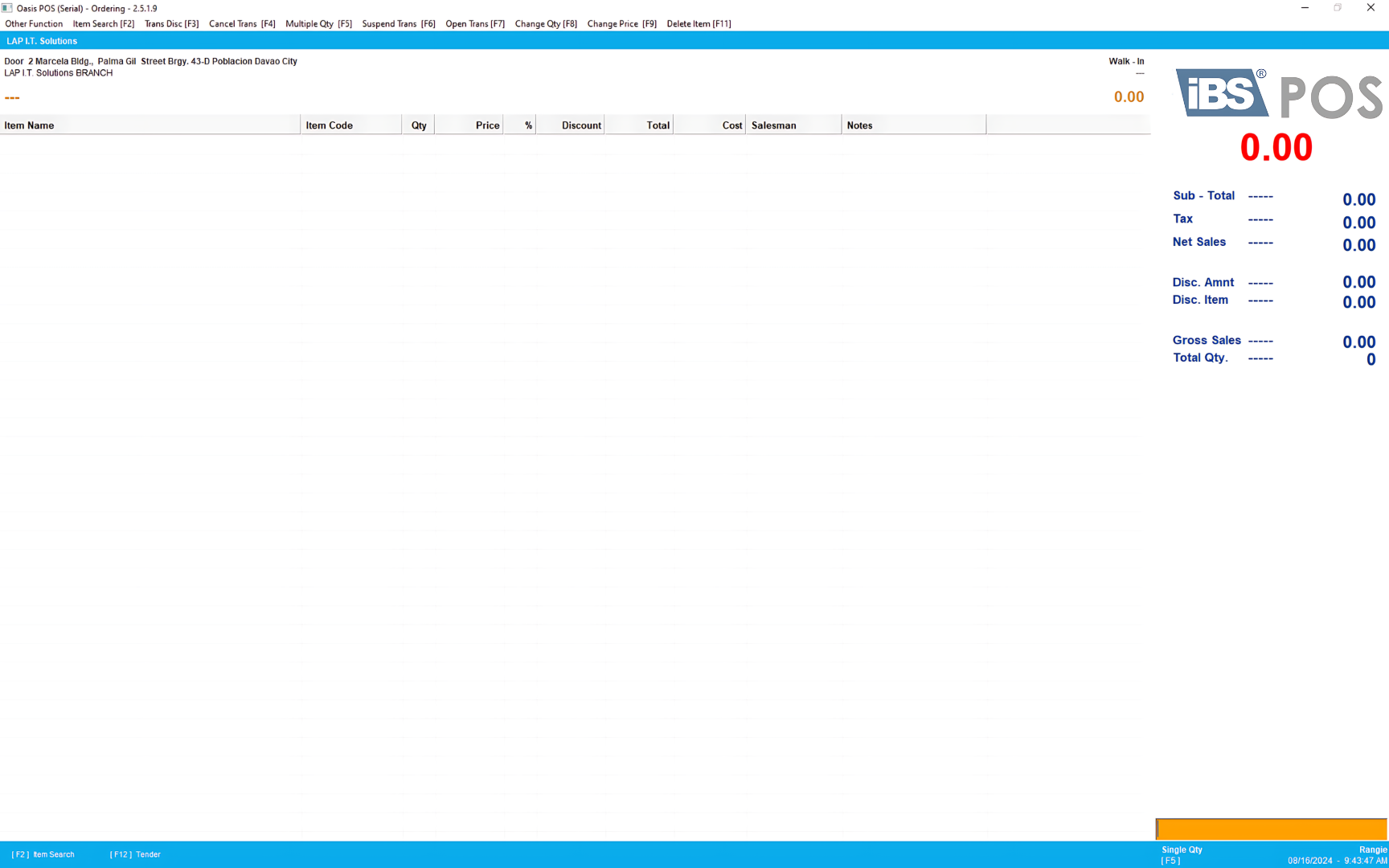The width and height of the screenshot is (1389, 868).
Task: Toggle Single Qty [F5] mode in footer
Action: click(x=1181, y=854)
